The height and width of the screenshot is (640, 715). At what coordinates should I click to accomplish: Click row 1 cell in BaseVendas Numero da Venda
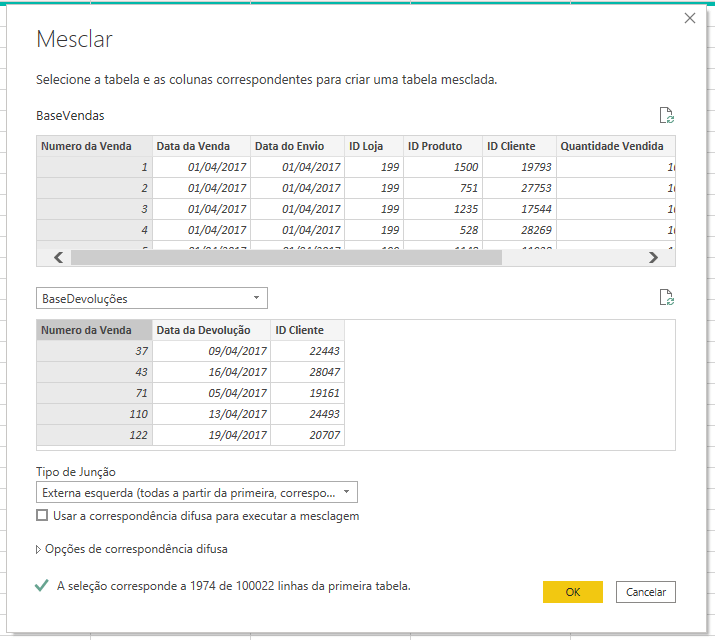point(94,167)
